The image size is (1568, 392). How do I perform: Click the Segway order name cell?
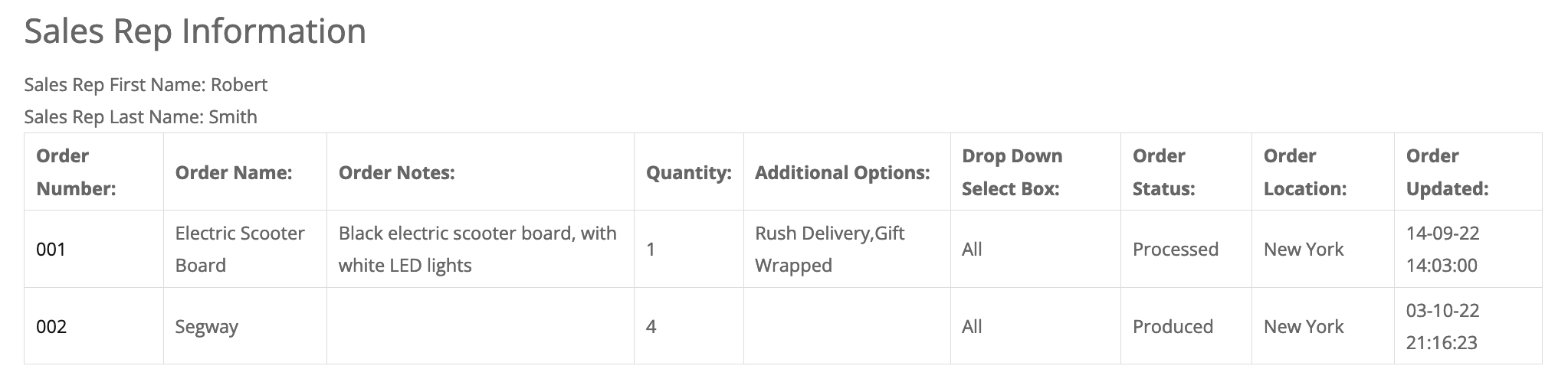pyautogui.click(x=207, y=327)
